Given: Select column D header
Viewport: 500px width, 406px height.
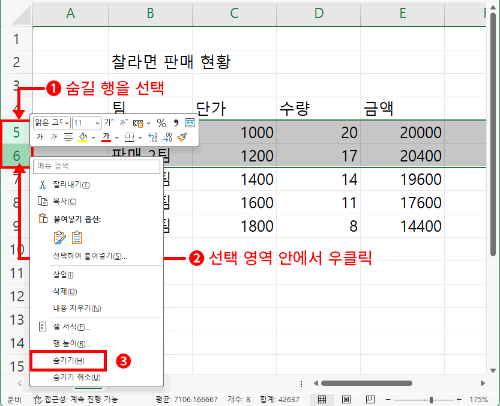Looking at the screenshot, I should click(x=319, y=13).
